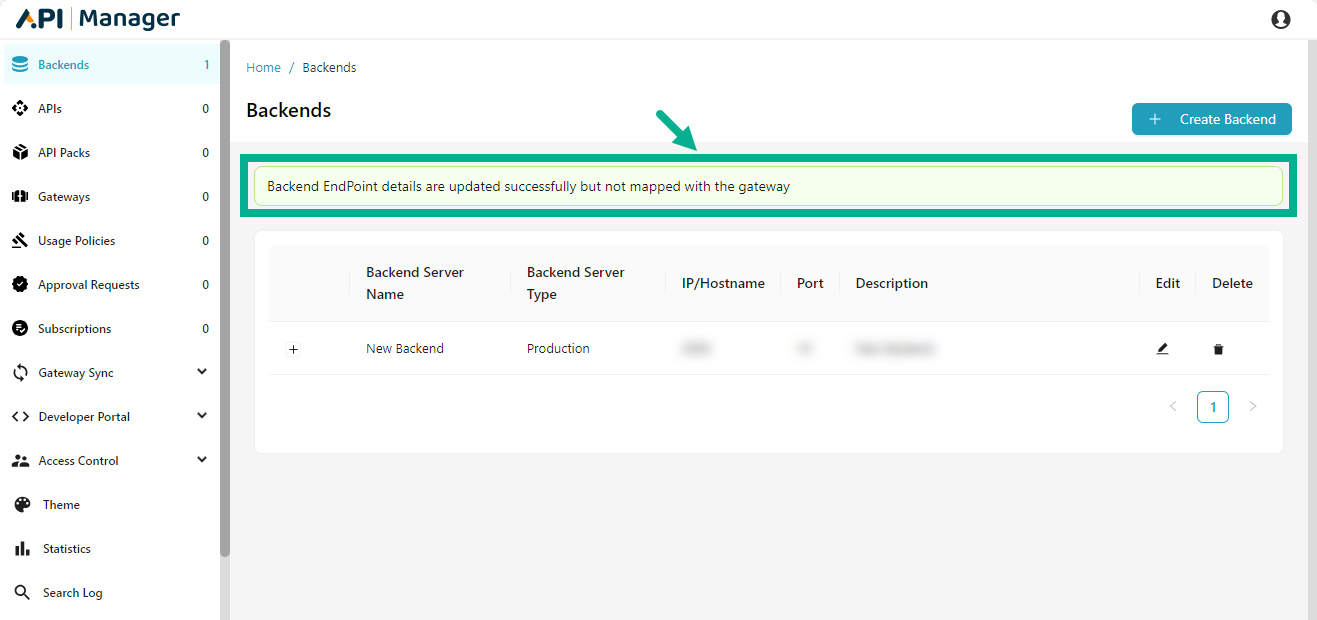The image size is (1317, 620).
Task: Expand the New Backend row details
Action: pos(293,350)
